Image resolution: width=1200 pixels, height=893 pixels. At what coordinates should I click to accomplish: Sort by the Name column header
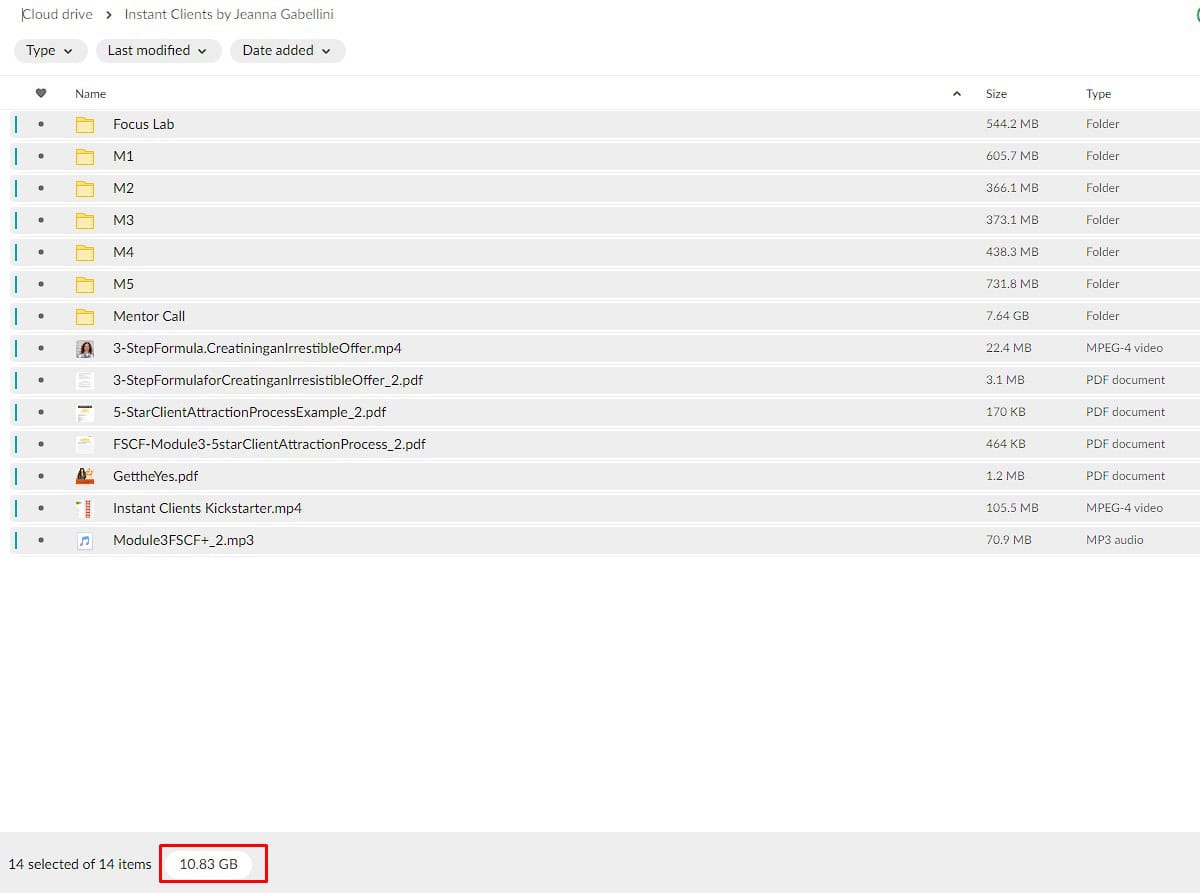coord(90,94)
